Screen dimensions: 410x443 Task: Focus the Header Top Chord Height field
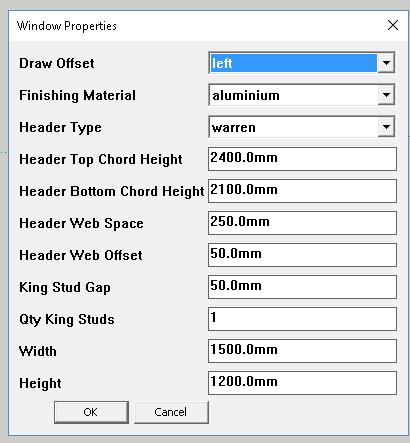click(302, 159)
